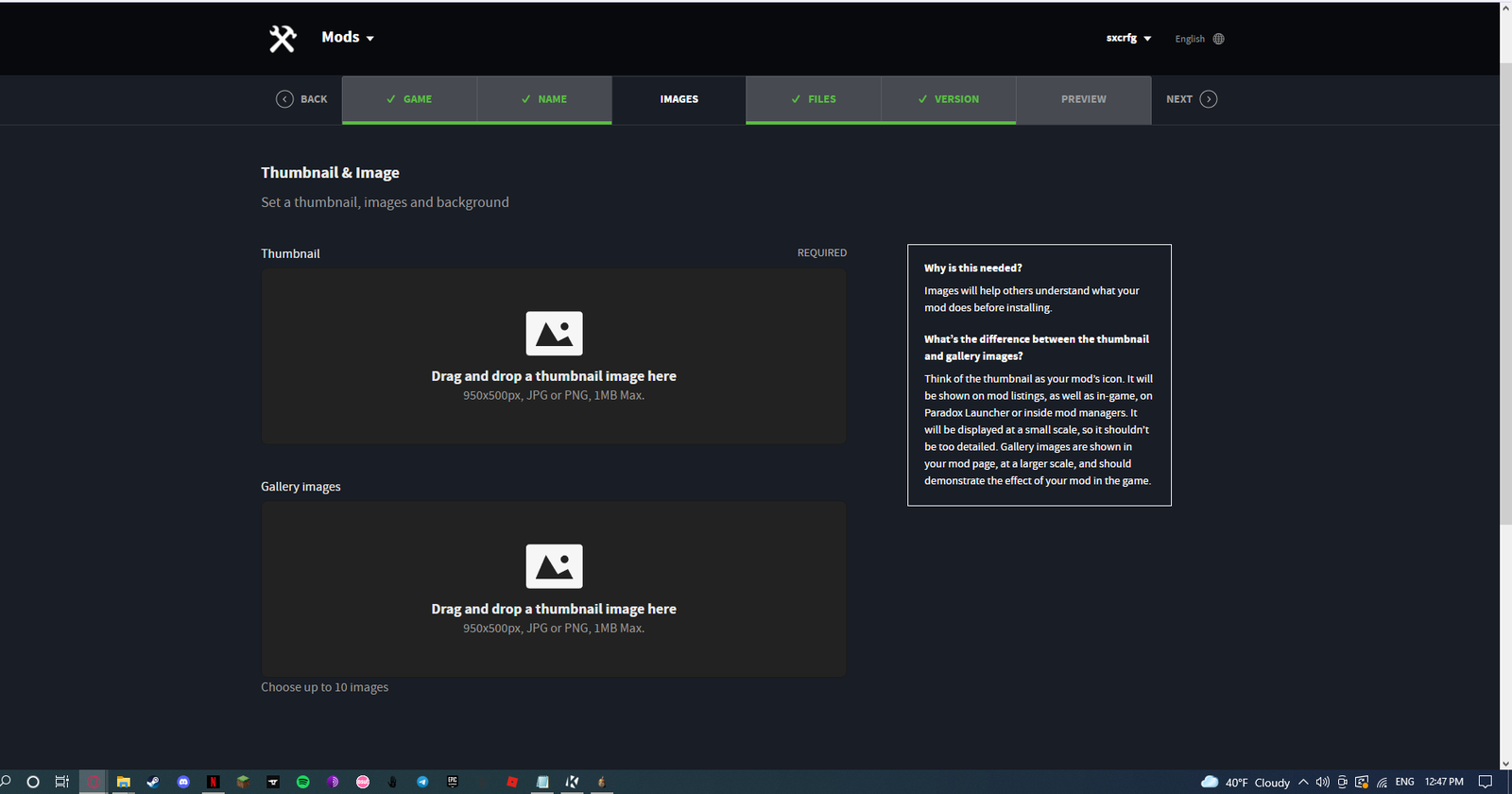This screenshot has width=1512, height=794.
Task: Click the page's vertical scrollbar
Action: coord(1505,284)
